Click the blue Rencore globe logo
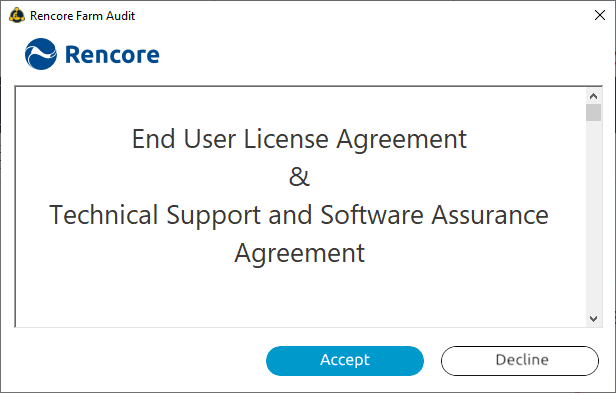Image resolution: width=616 pixels, height=393 pixels. coord(40,54)
